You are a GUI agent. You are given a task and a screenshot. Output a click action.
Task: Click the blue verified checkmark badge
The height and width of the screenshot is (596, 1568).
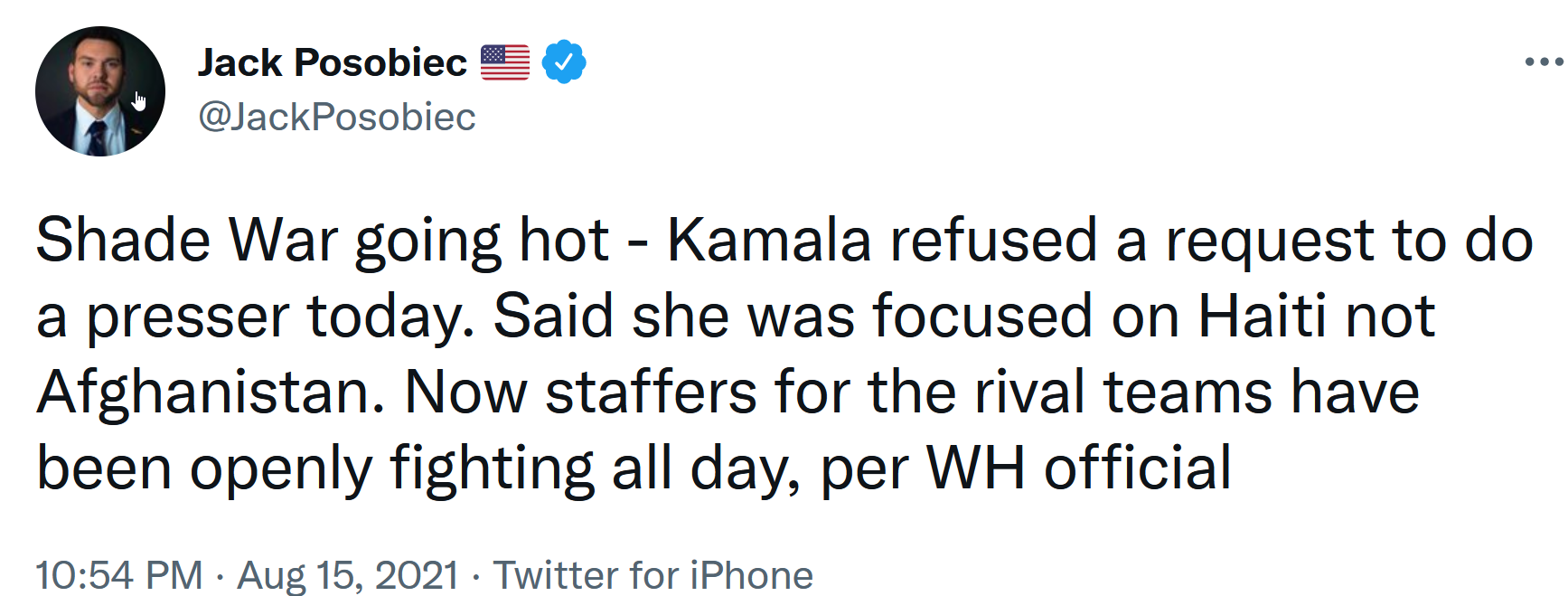(x=564, y=61)
